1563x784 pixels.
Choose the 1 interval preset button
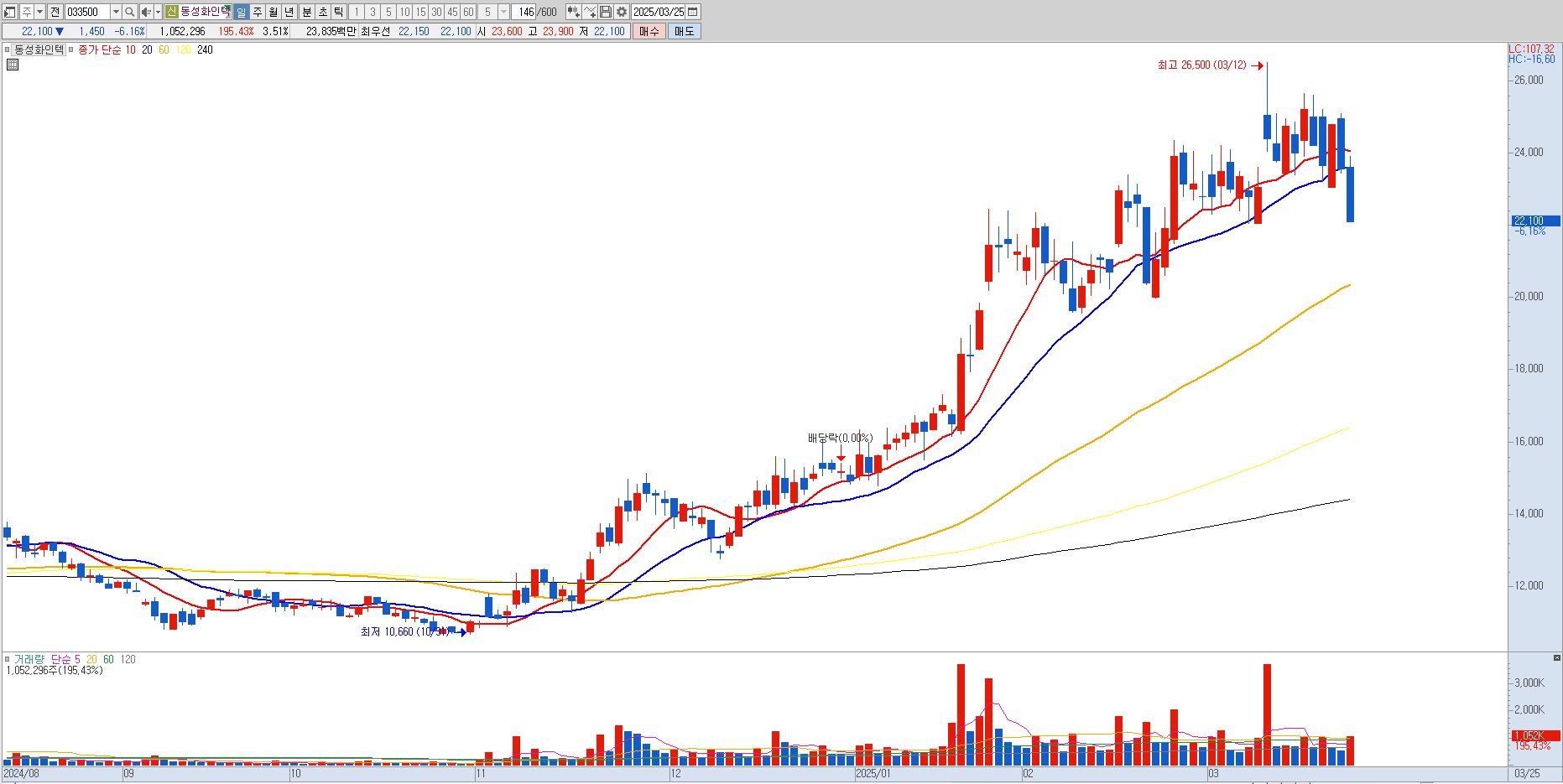point(357,12)
